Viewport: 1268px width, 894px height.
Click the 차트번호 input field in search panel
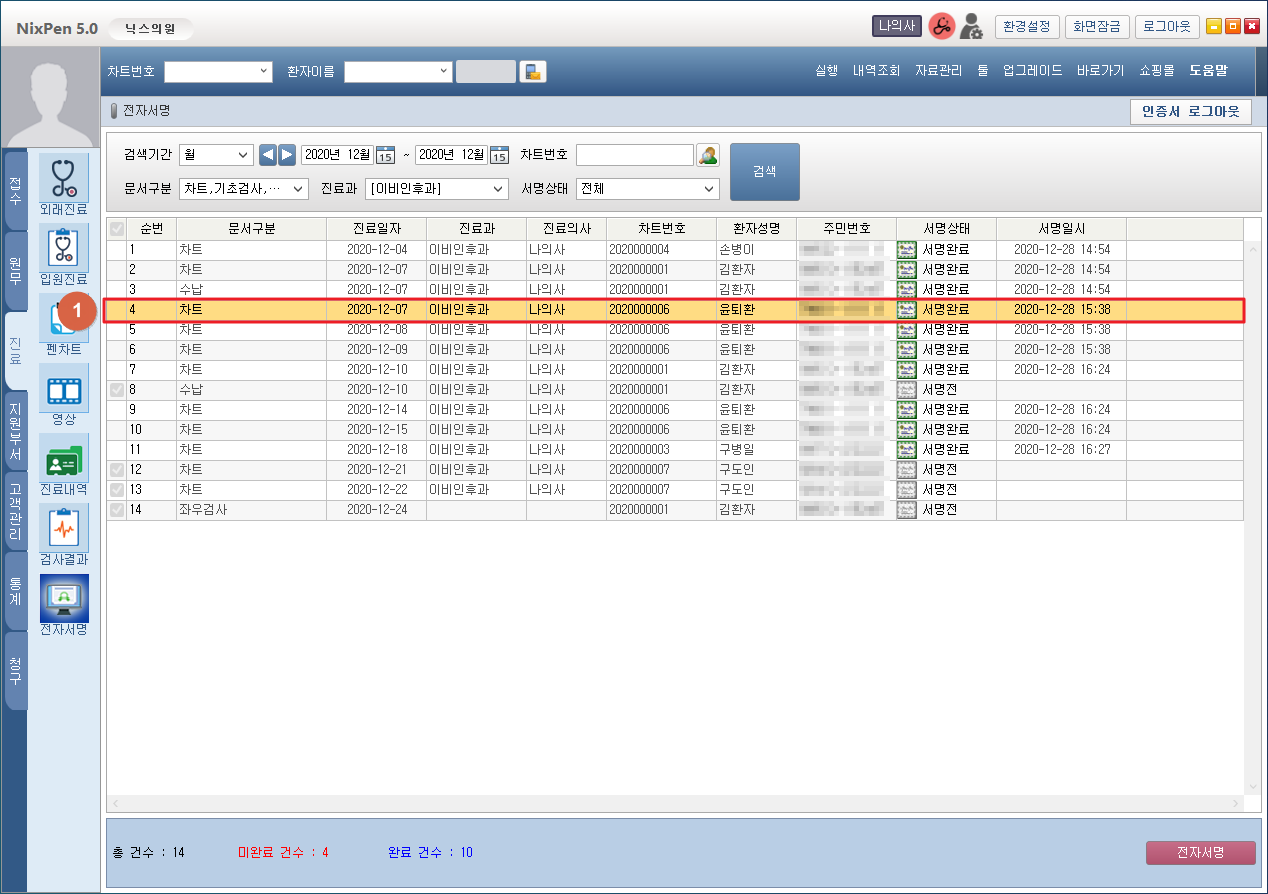coord(634,155)
